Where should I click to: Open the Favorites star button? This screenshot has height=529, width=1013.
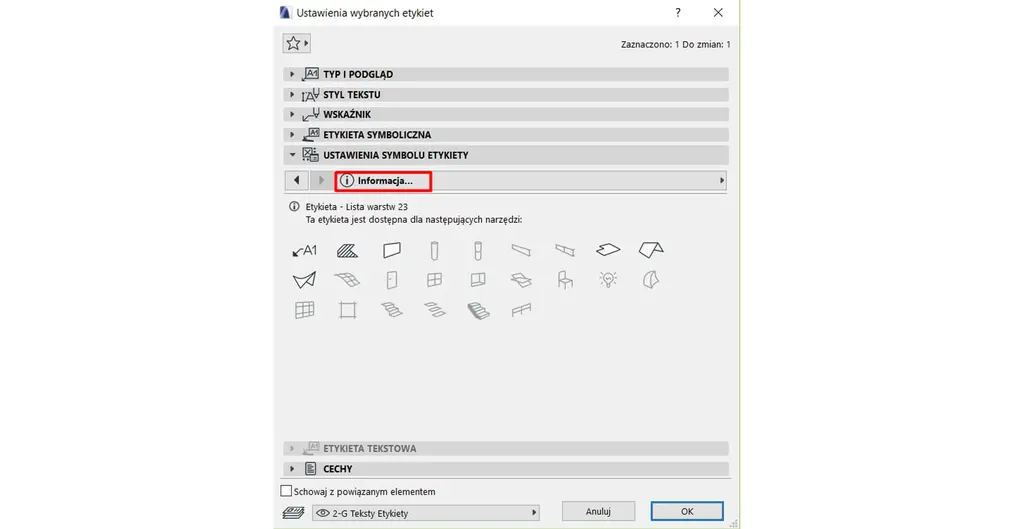(x=297, y=43)
